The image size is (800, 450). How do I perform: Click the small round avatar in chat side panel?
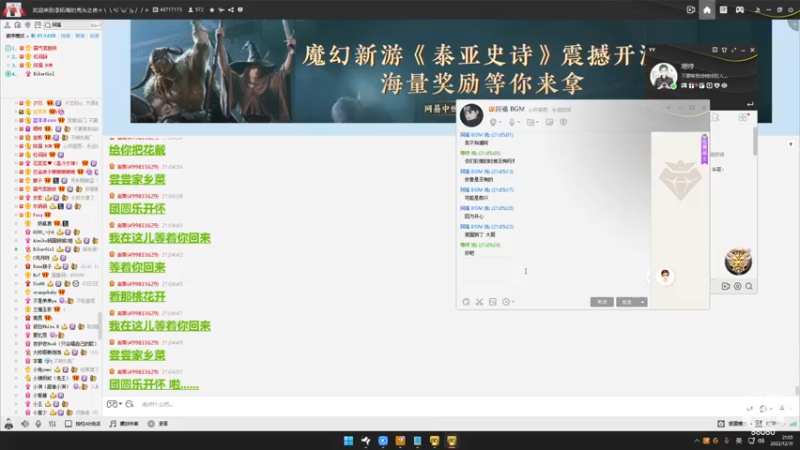[x=665, y=277]
